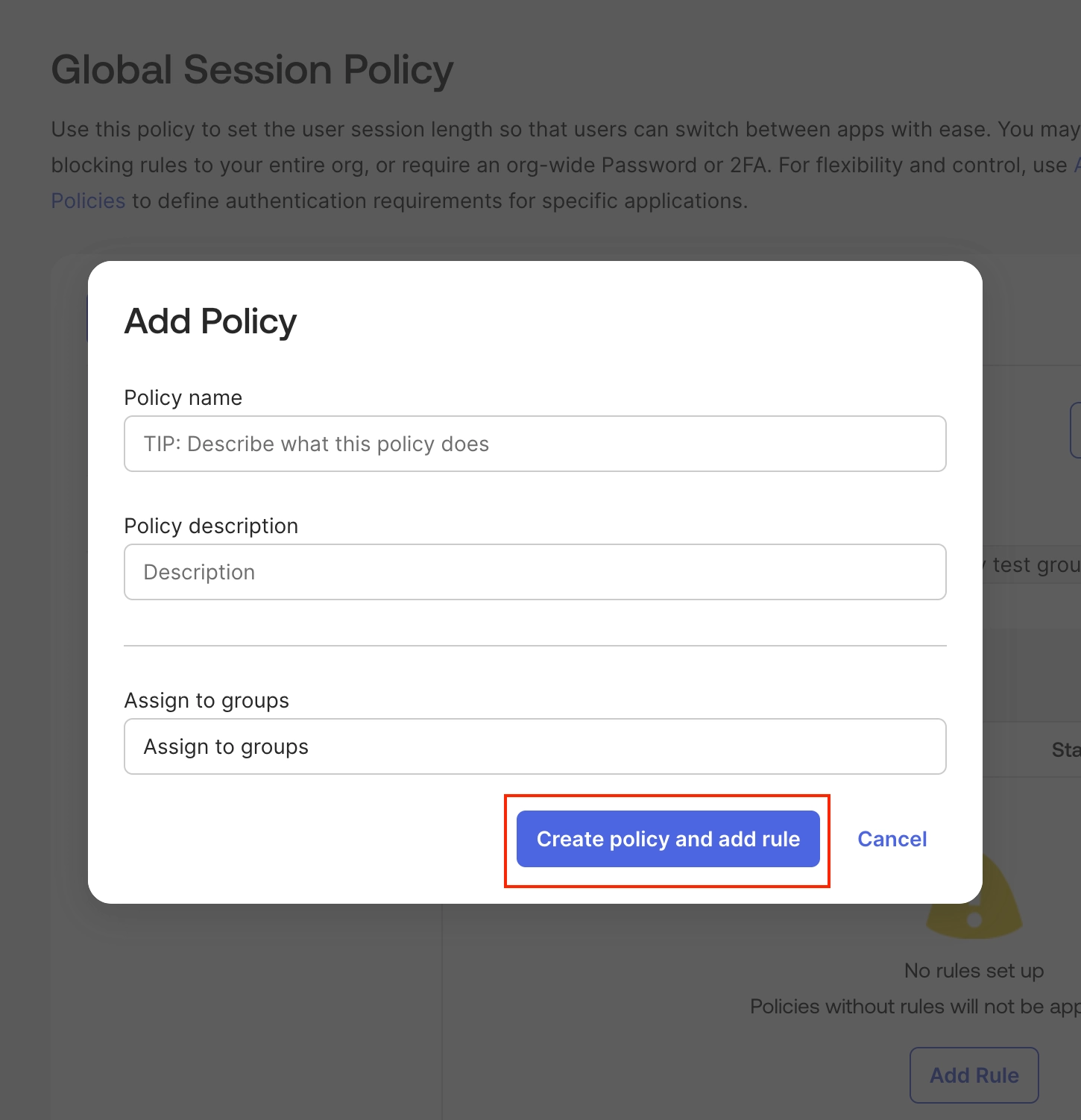Select the test group text behind dialog

tap(1035, 564)
